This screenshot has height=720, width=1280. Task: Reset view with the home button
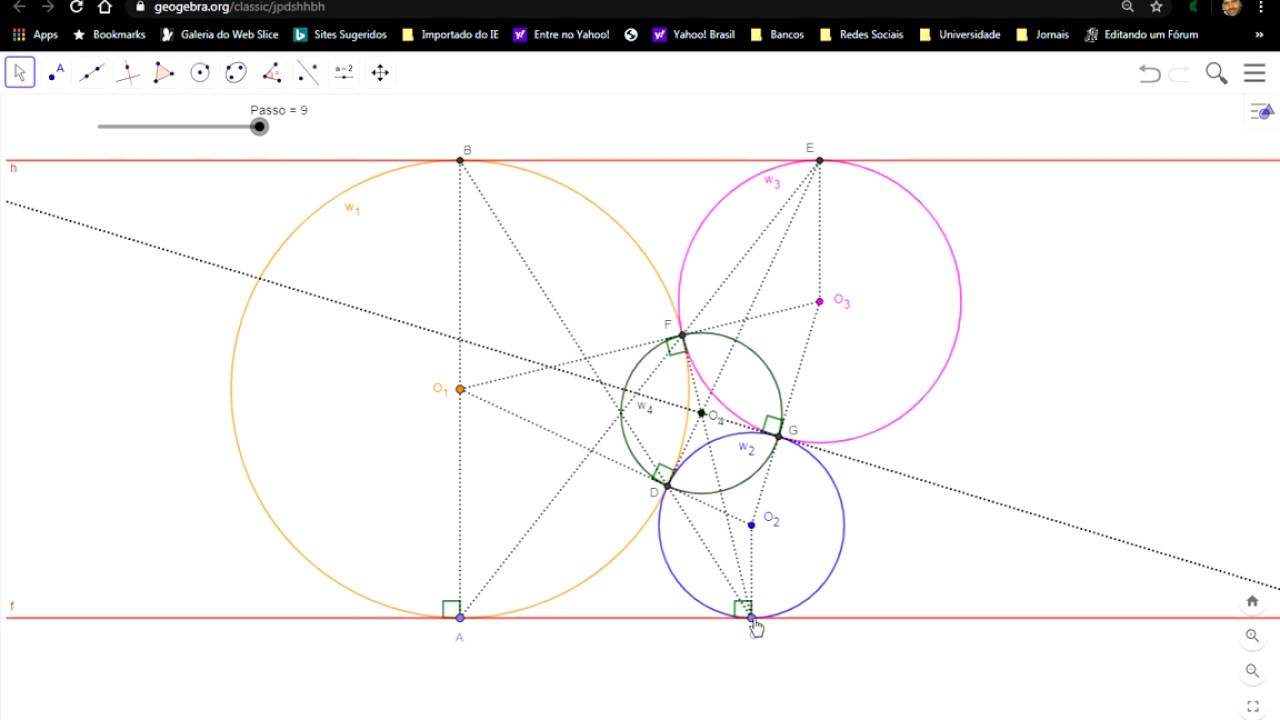coord(1252,601)
